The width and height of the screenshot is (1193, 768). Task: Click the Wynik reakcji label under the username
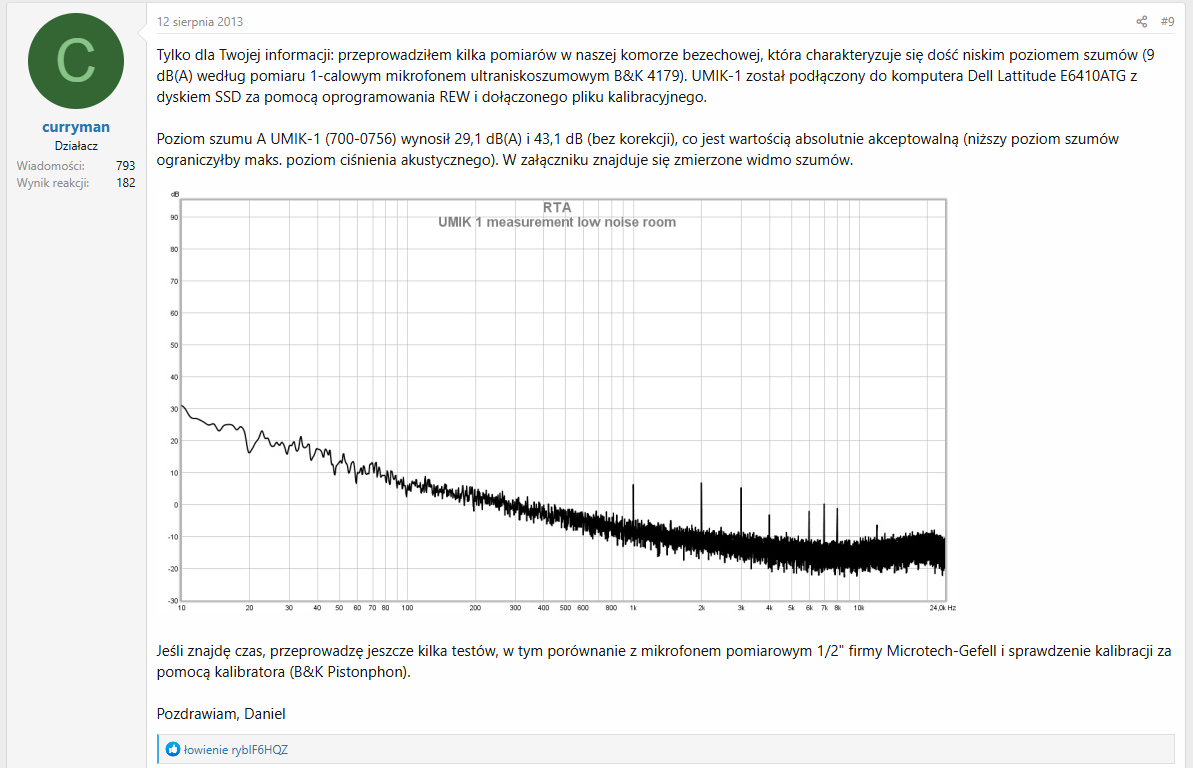(53, 183)
